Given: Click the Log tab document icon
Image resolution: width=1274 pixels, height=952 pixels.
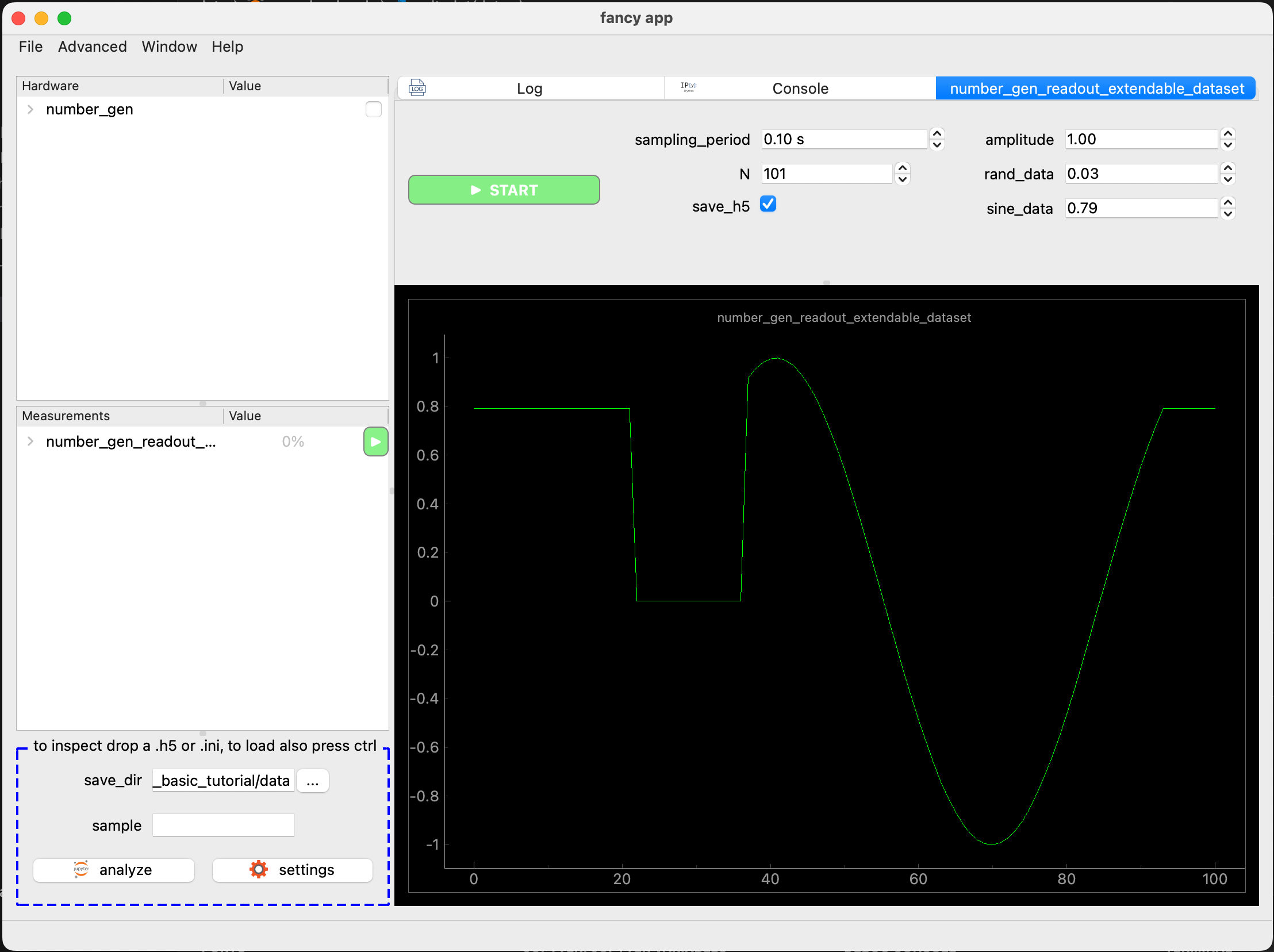Looking at the screenshot, I should point(417,88).
